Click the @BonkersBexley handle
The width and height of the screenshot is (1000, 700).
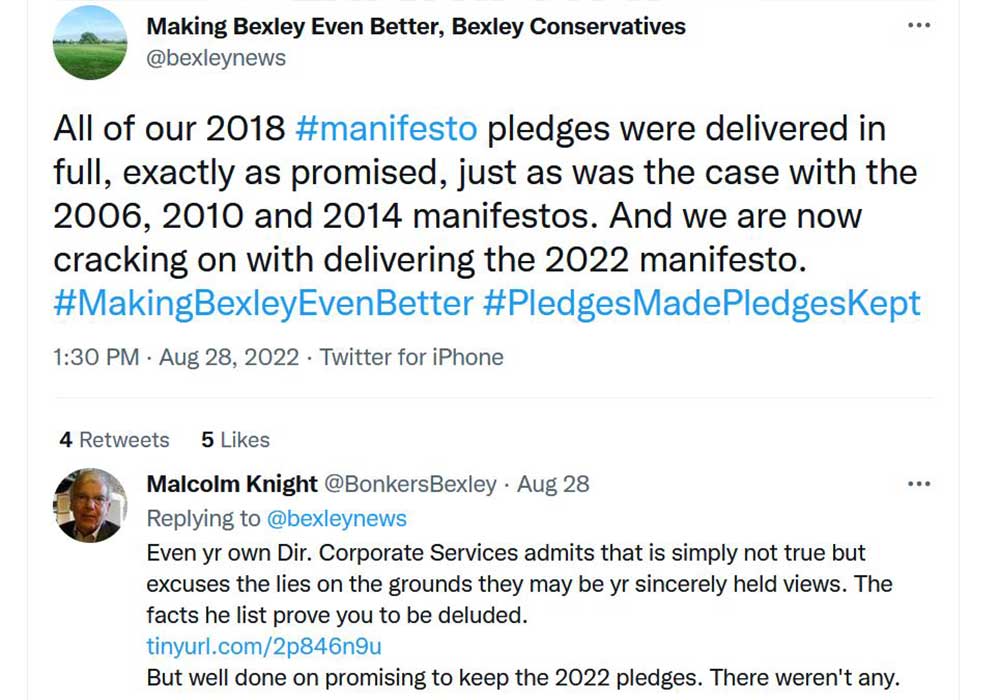point(411,484)
